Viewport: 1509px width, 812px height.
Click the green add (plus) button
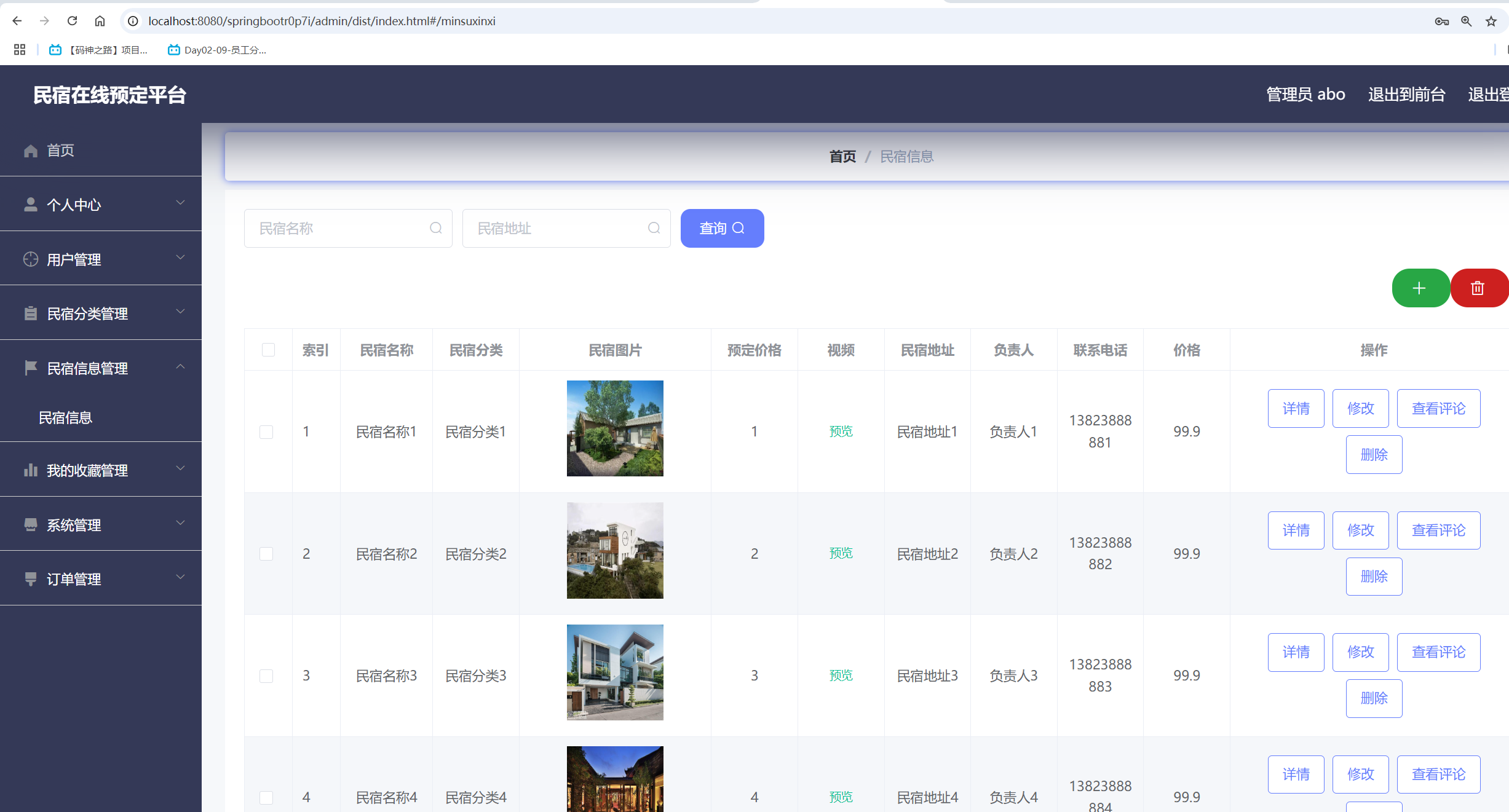(1419, 288)
